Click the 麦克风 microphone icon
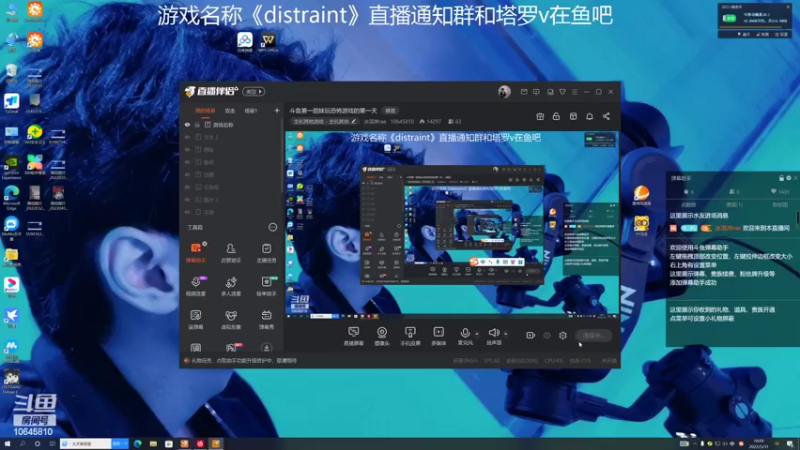The width and height of the screenshot is (800, 450). (465, 333)
